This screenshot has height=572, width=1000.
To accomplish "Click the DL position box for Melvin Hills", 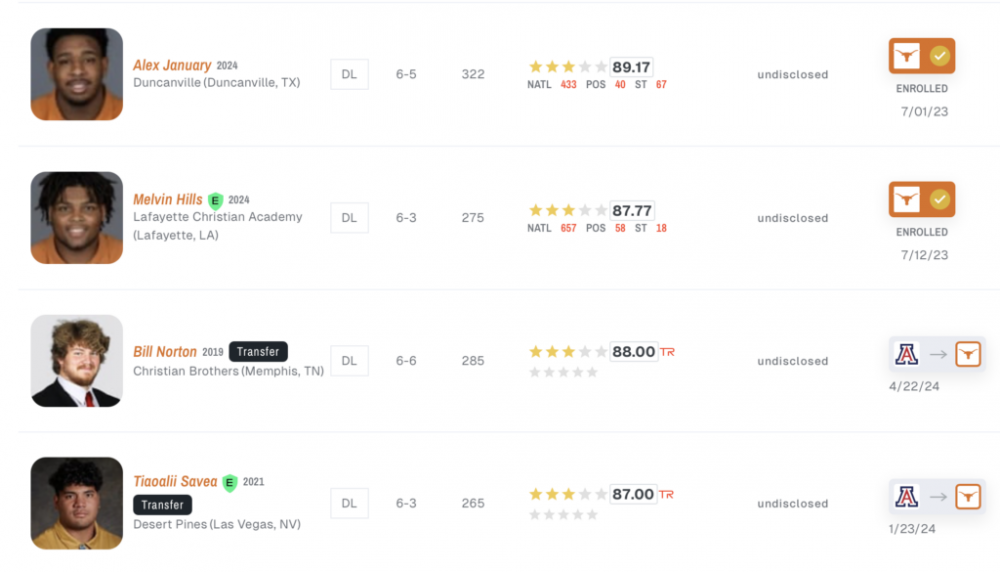I will [x=349, y=218].
